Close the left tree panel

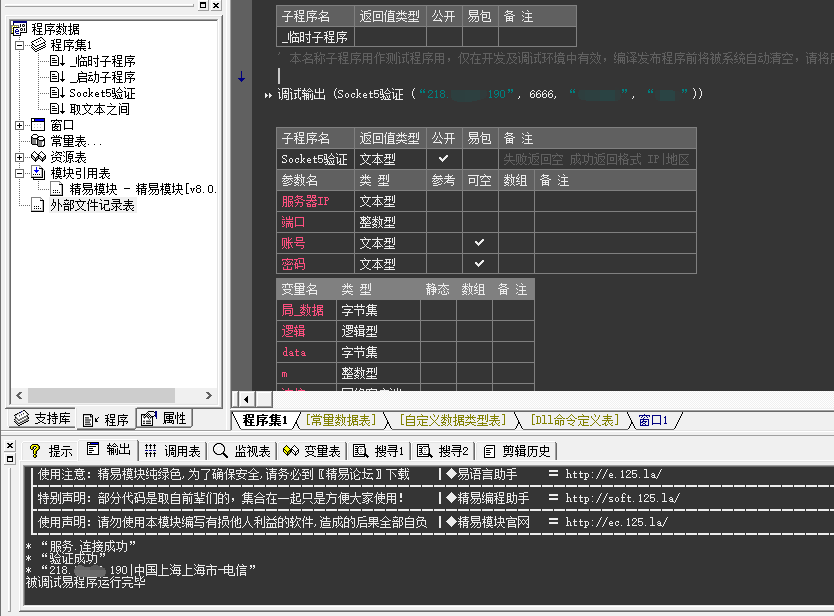coord(216,5)
